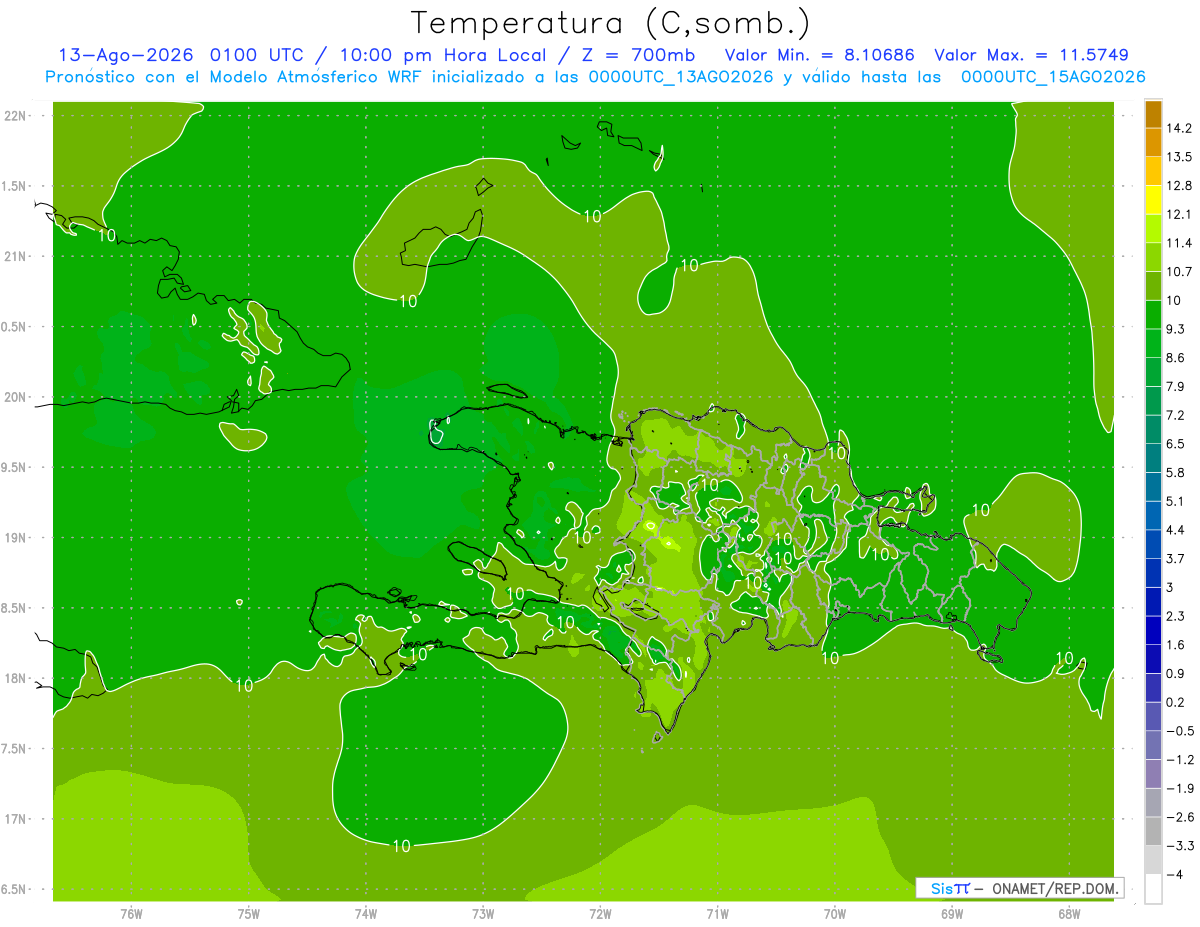
Task: Click the 'Valor Max. = 11.5749' readout
Action: click(1031, 55)
